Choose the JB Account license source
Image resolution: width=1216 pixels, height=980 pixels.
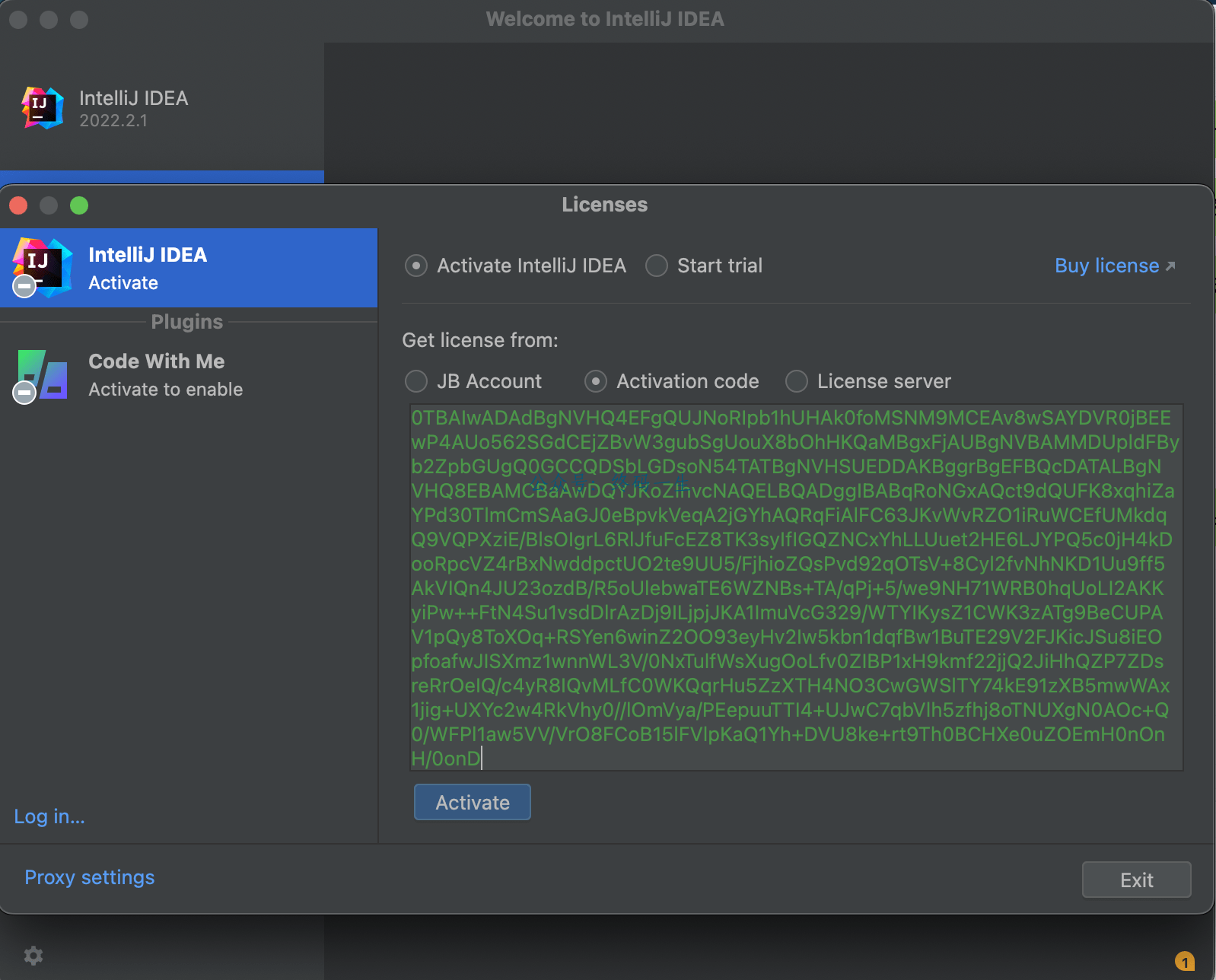416,381
